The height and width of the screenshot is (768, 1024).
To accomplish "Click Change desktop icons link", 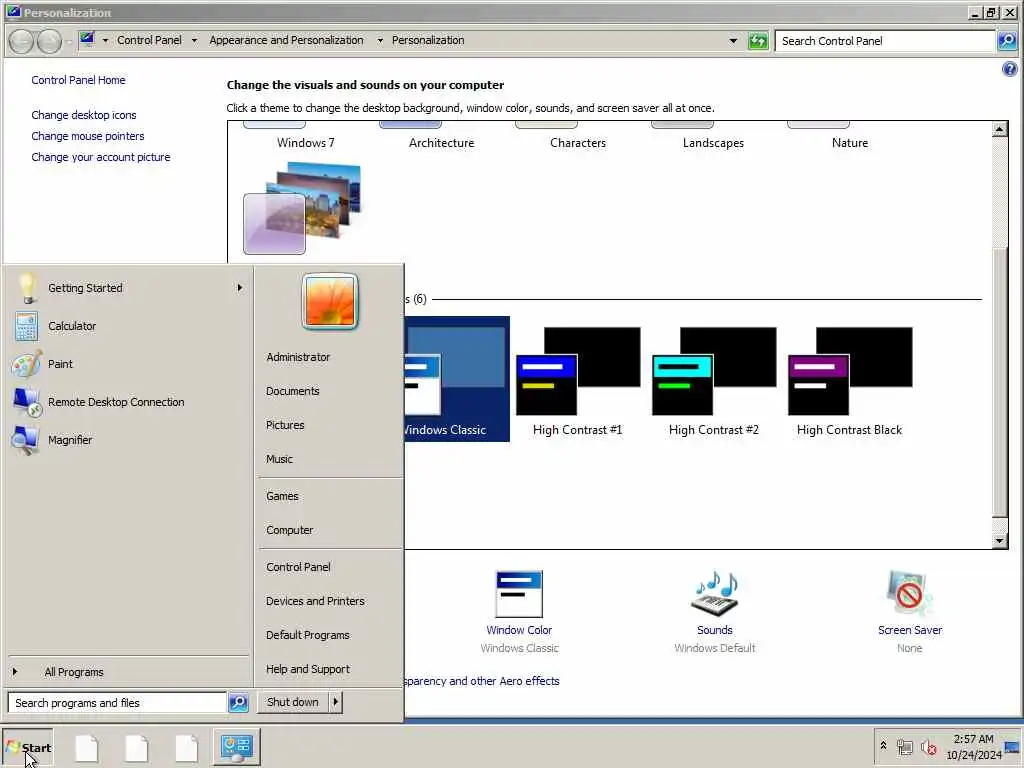I will pos(84,115).
